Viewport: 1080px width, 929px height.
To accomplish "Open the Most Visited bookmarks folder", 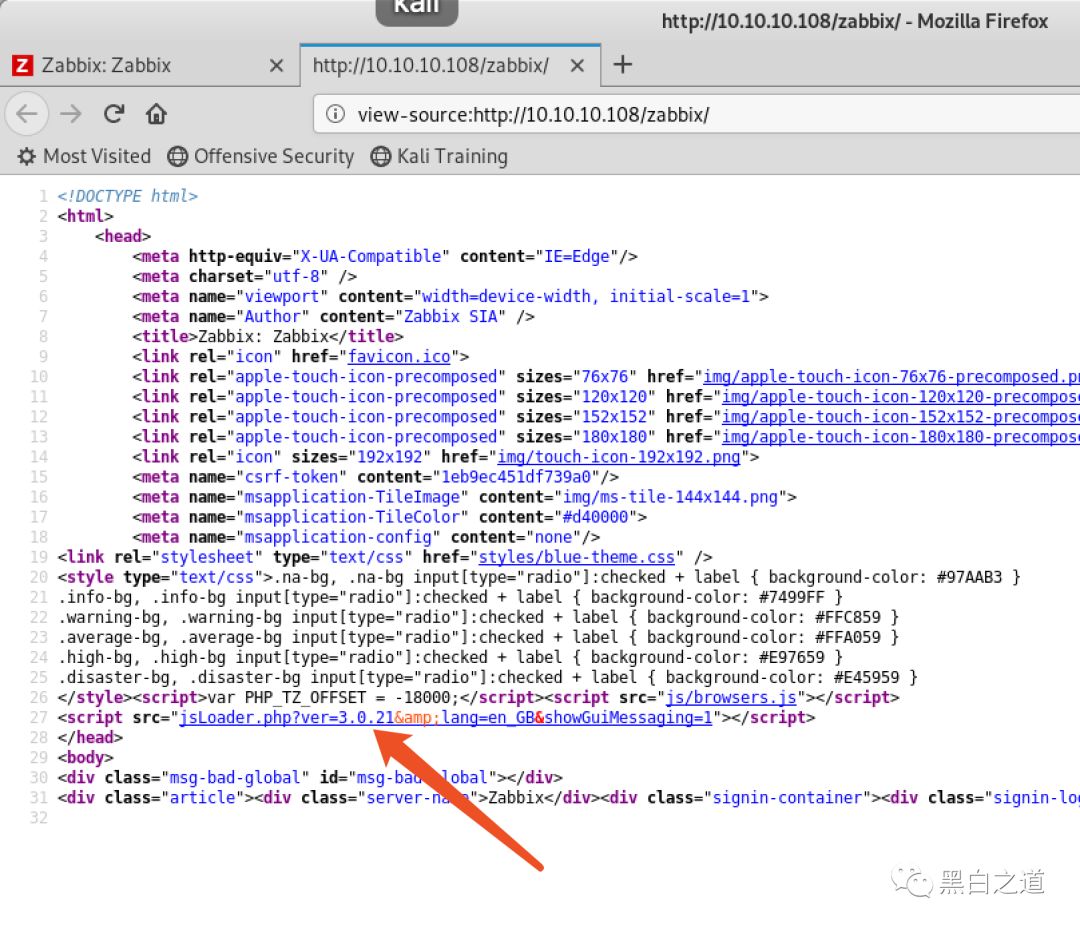I will coord(84,156).
